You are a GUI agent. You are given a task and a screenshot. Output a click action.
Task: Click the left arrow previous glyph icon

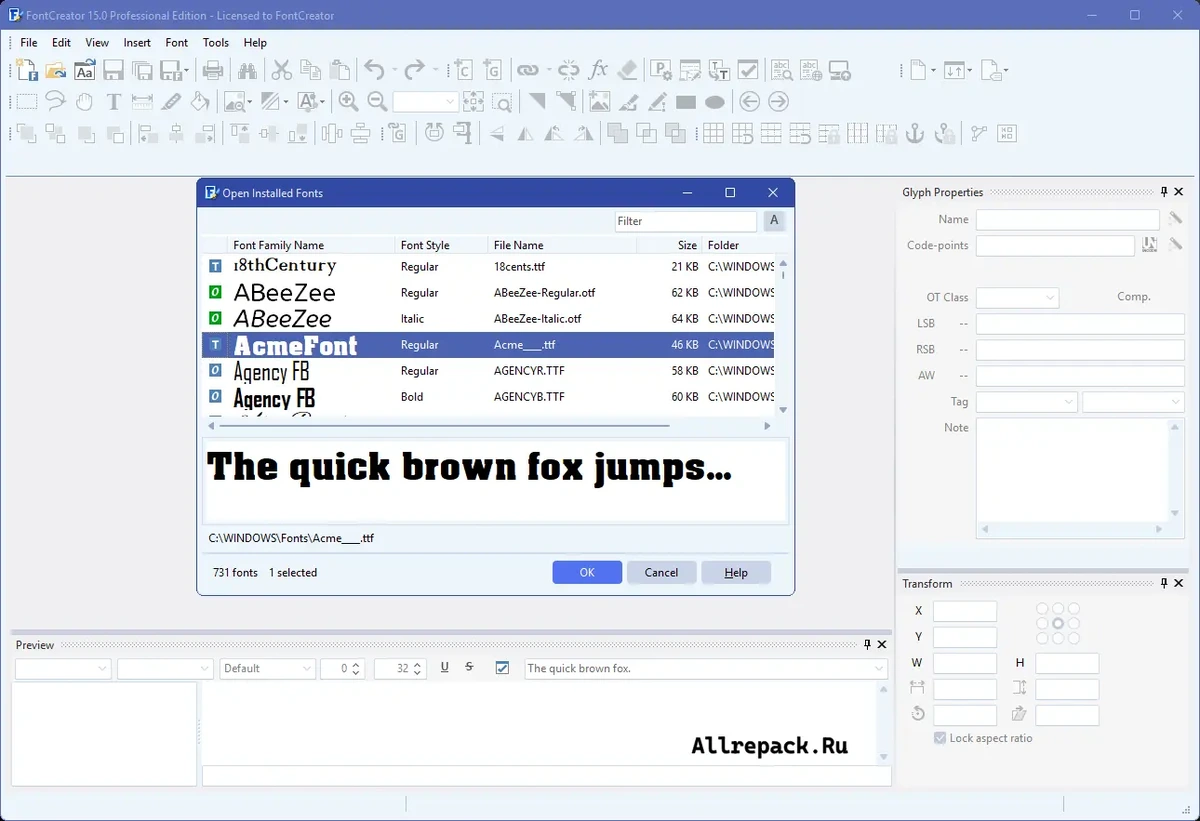coord(749,102)
